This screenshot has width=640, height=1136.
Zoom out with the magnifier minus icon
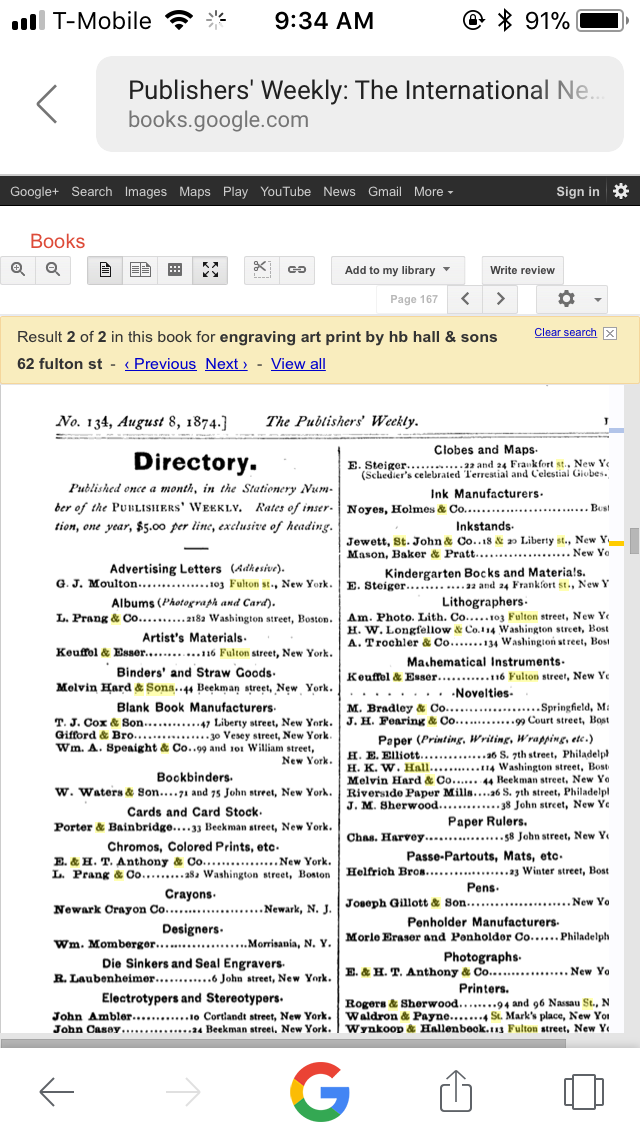point(53,270)
